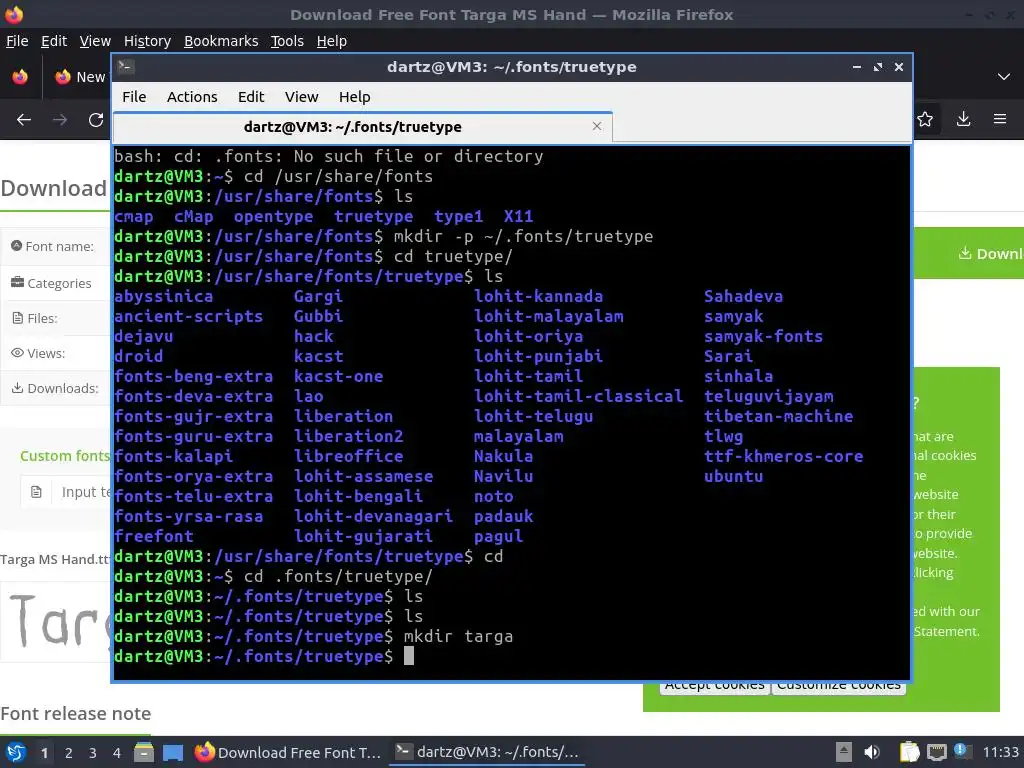
Task: Open the clipboard tray icon
Action: pyautogui.click(x=909, y=752)
